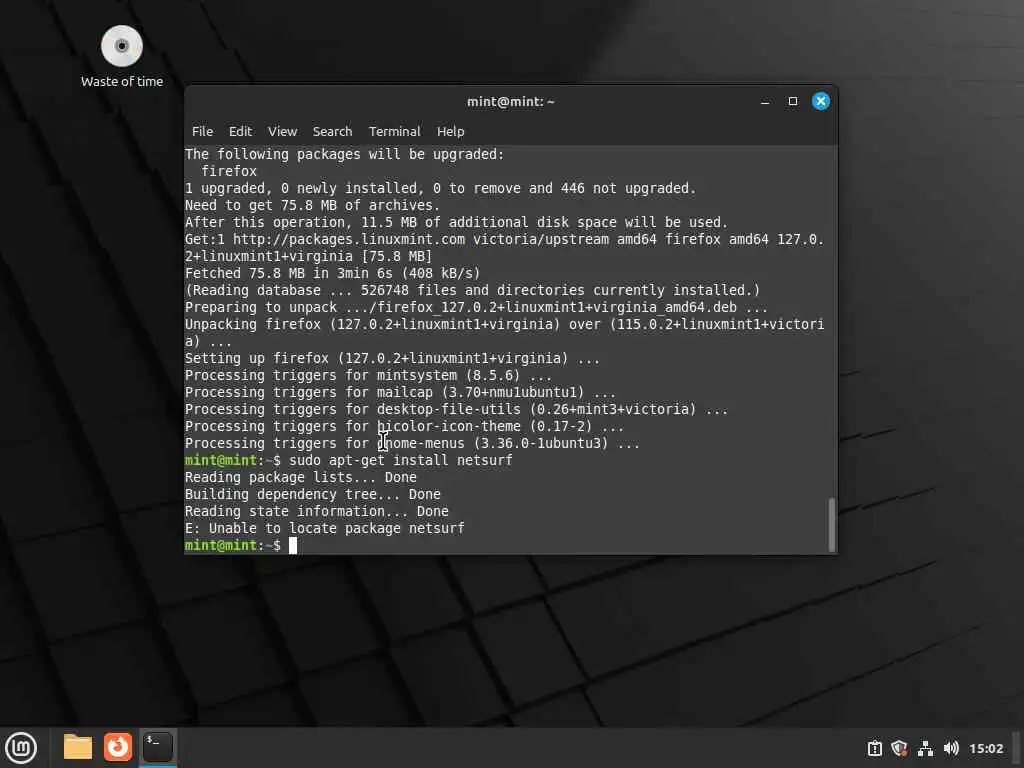Screen dimensions: 1024x768
Task: Open the Linux Mint start menu
Action: click(21, 748)
